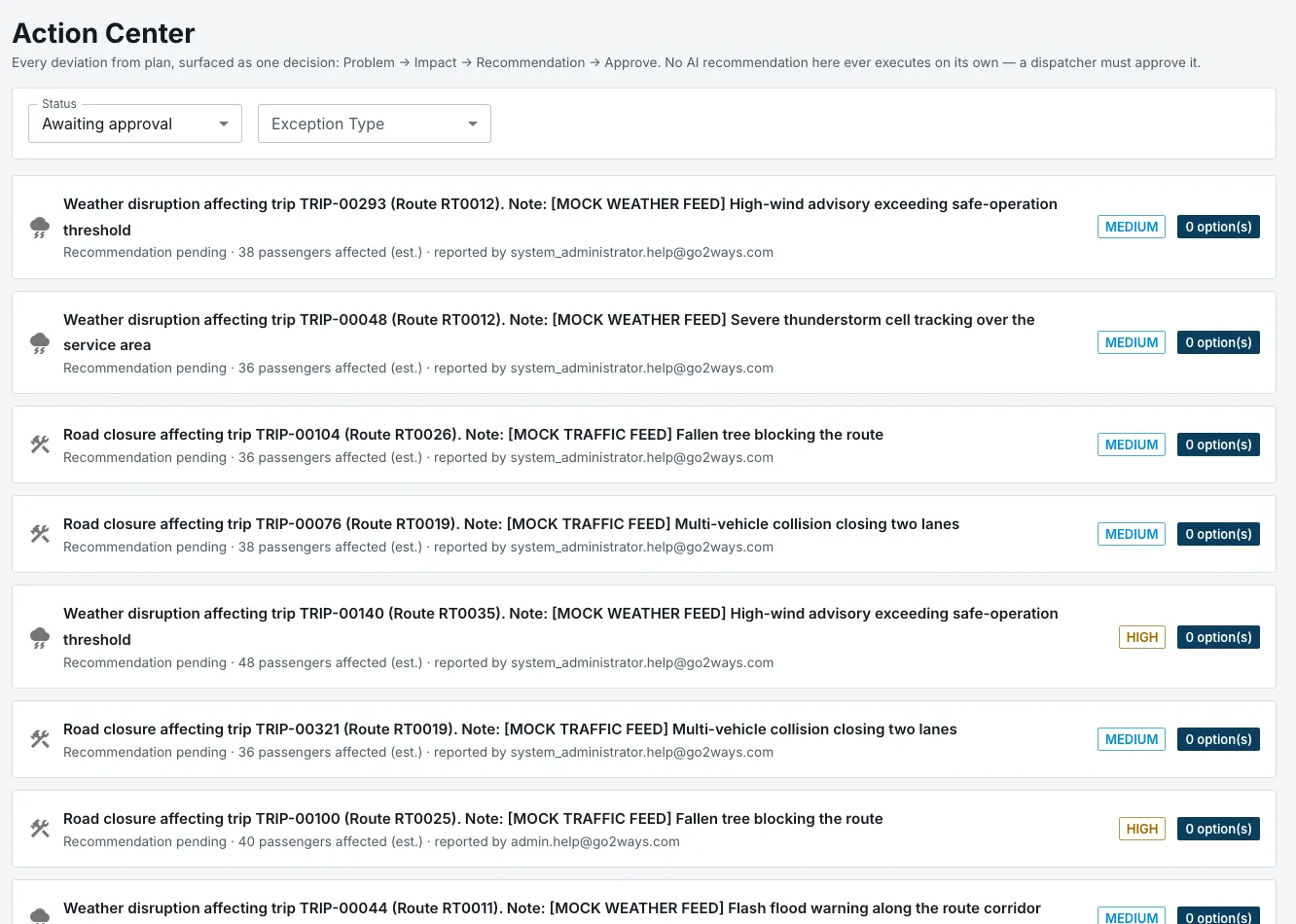Open the TRIP-00048 severe thunderstorm title
Image resolution: width=1296 pixels, height=924 pixels.
pyautogui.click(x=549, y=333)
